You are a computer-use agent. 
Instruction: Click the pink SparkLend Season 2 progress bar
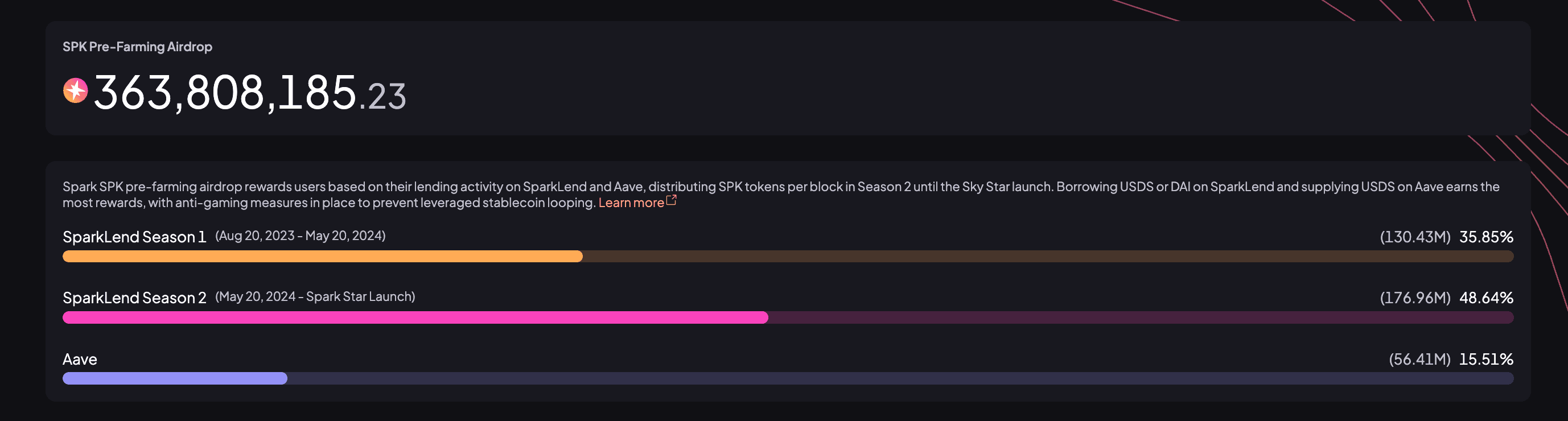pyautogui.click(x=788, y=317)
